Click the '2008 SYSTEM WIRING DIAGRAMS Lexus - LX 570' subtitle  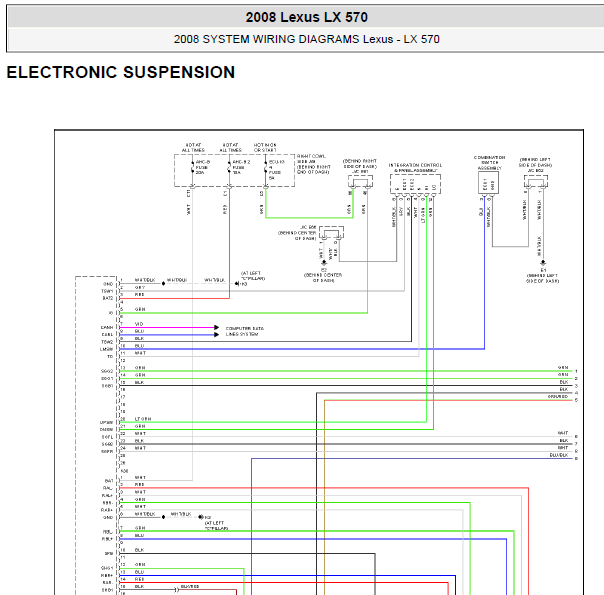pyautogui.click(x=307, y=39)
